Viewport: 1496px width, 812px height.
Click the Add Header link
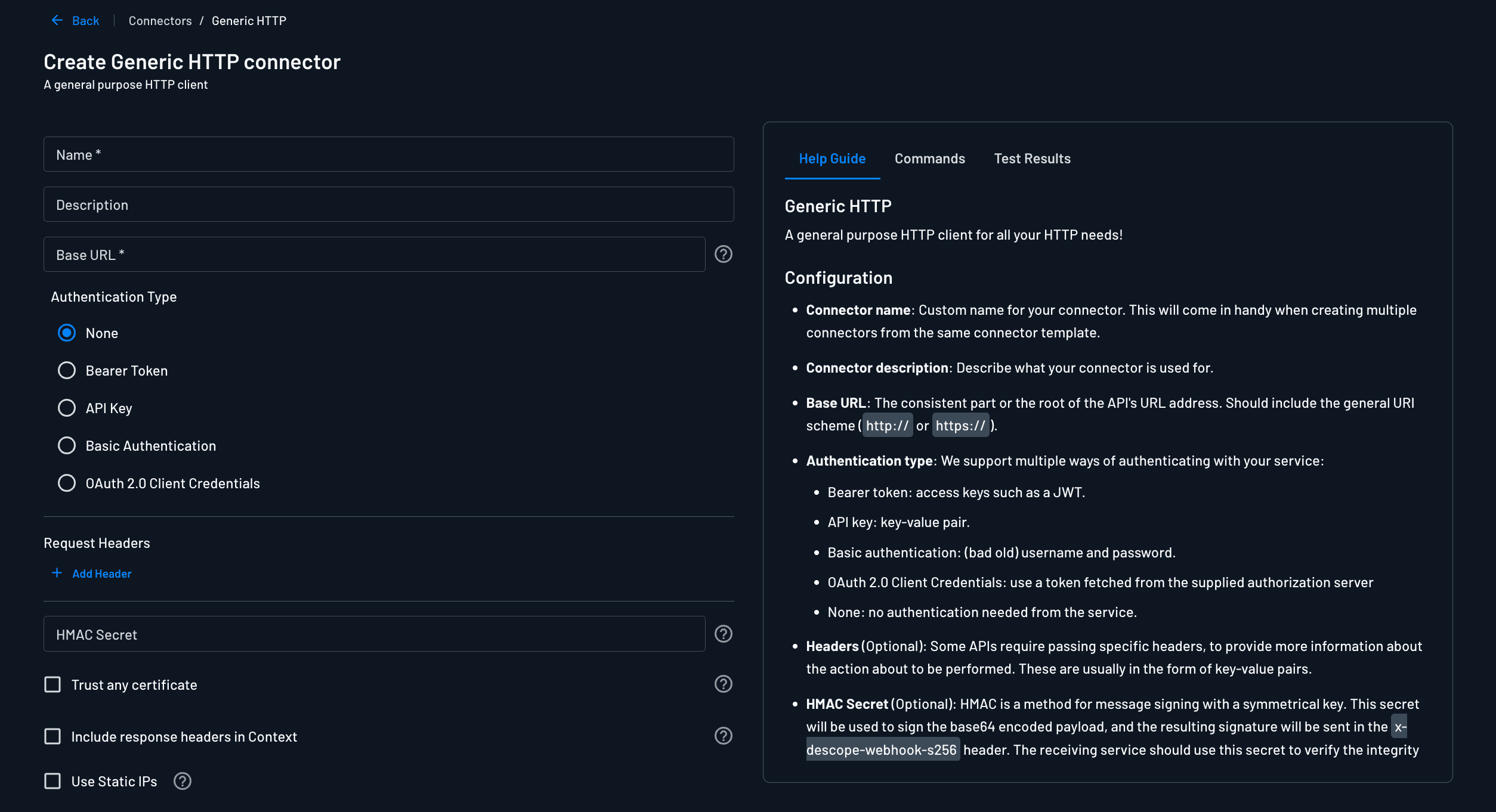tap(101, 573)
